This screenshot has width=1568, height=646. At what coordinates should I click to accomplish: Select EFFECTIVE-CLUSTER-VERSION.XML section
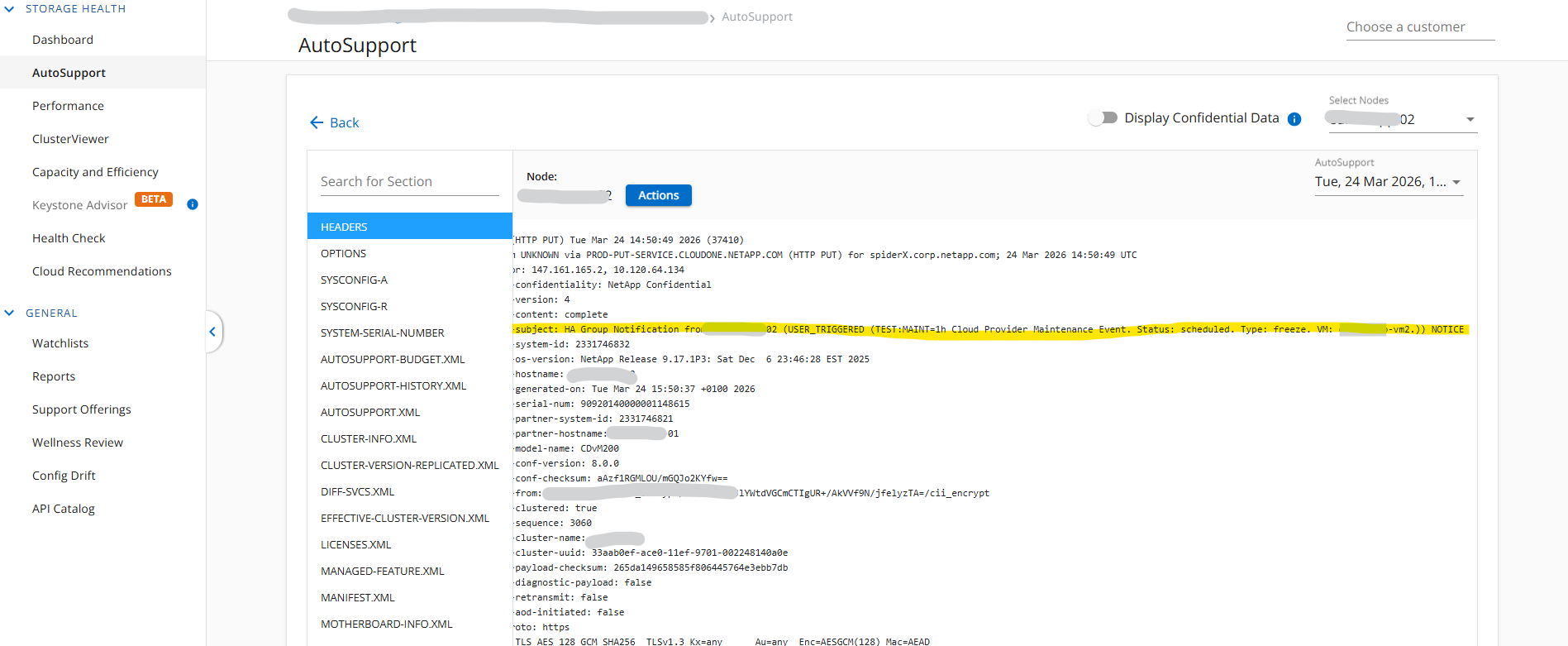pyautogui.click(x=410, y=518)
